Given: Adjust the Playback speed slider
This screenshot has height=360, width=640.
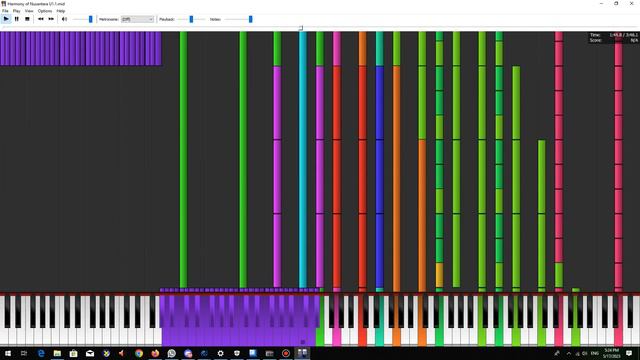Looking at the screenshot, I should click(x=191, y=19).
